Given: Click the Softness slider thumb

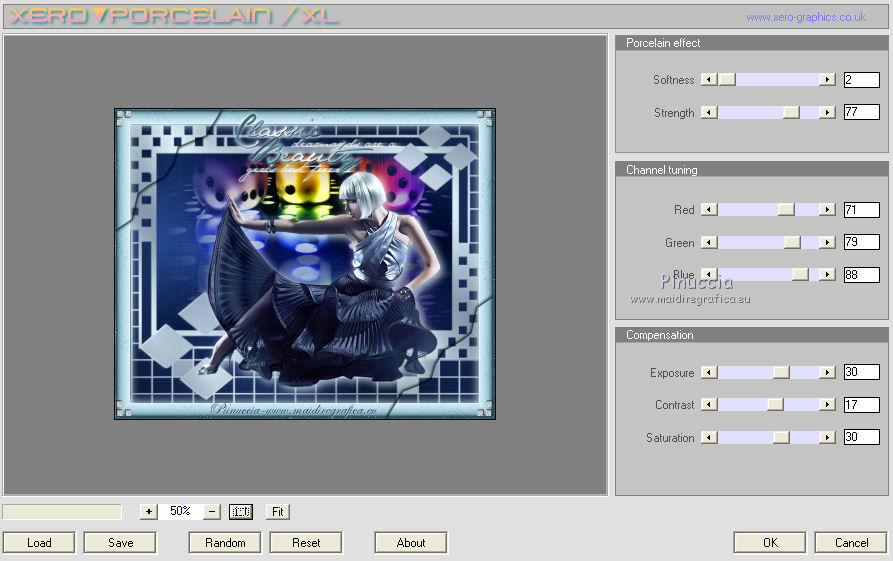Looking at the screenshot, I should (727, 80).
